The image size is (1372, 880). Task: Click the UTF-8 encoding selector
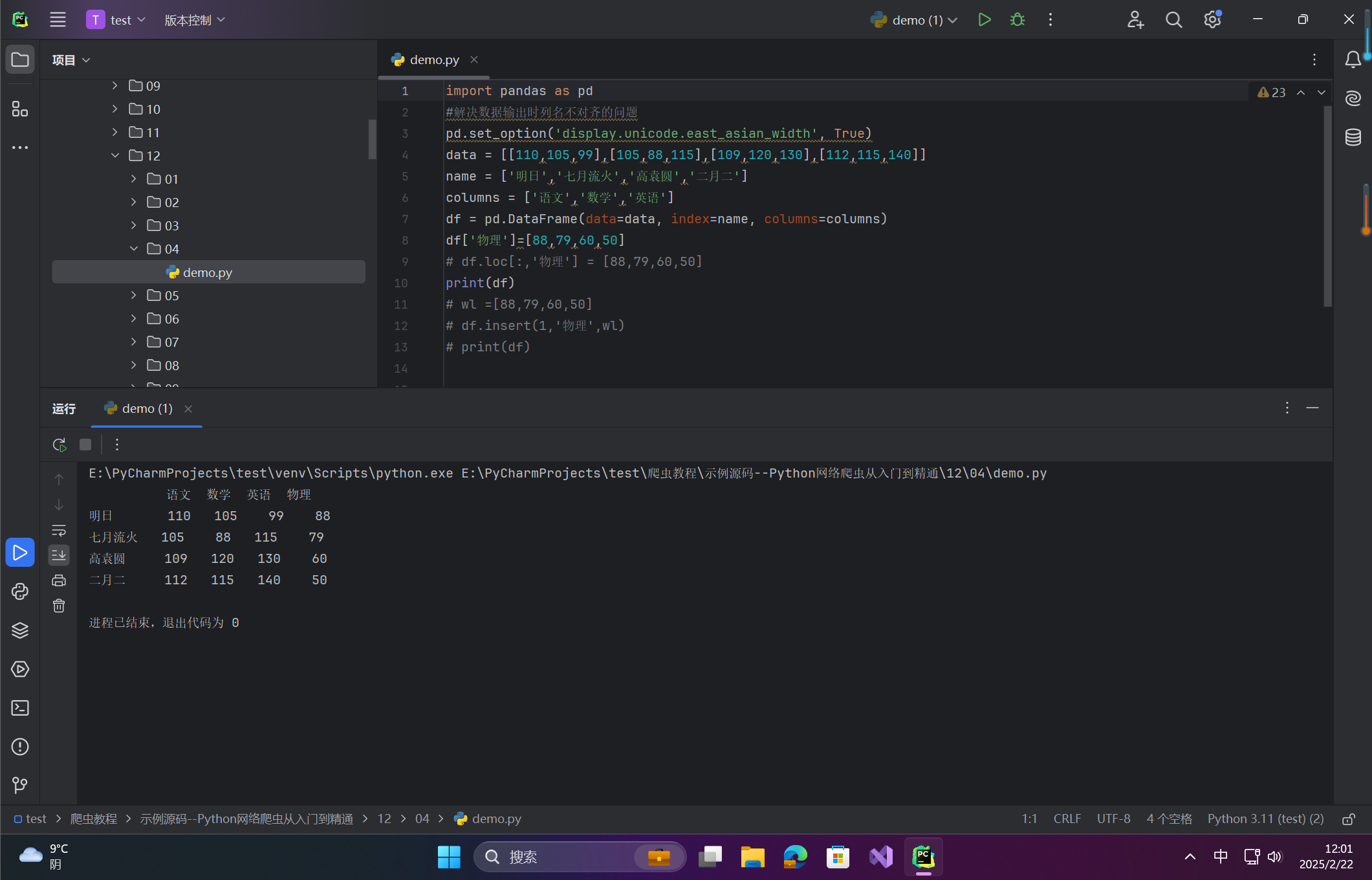pos(1113,819)
